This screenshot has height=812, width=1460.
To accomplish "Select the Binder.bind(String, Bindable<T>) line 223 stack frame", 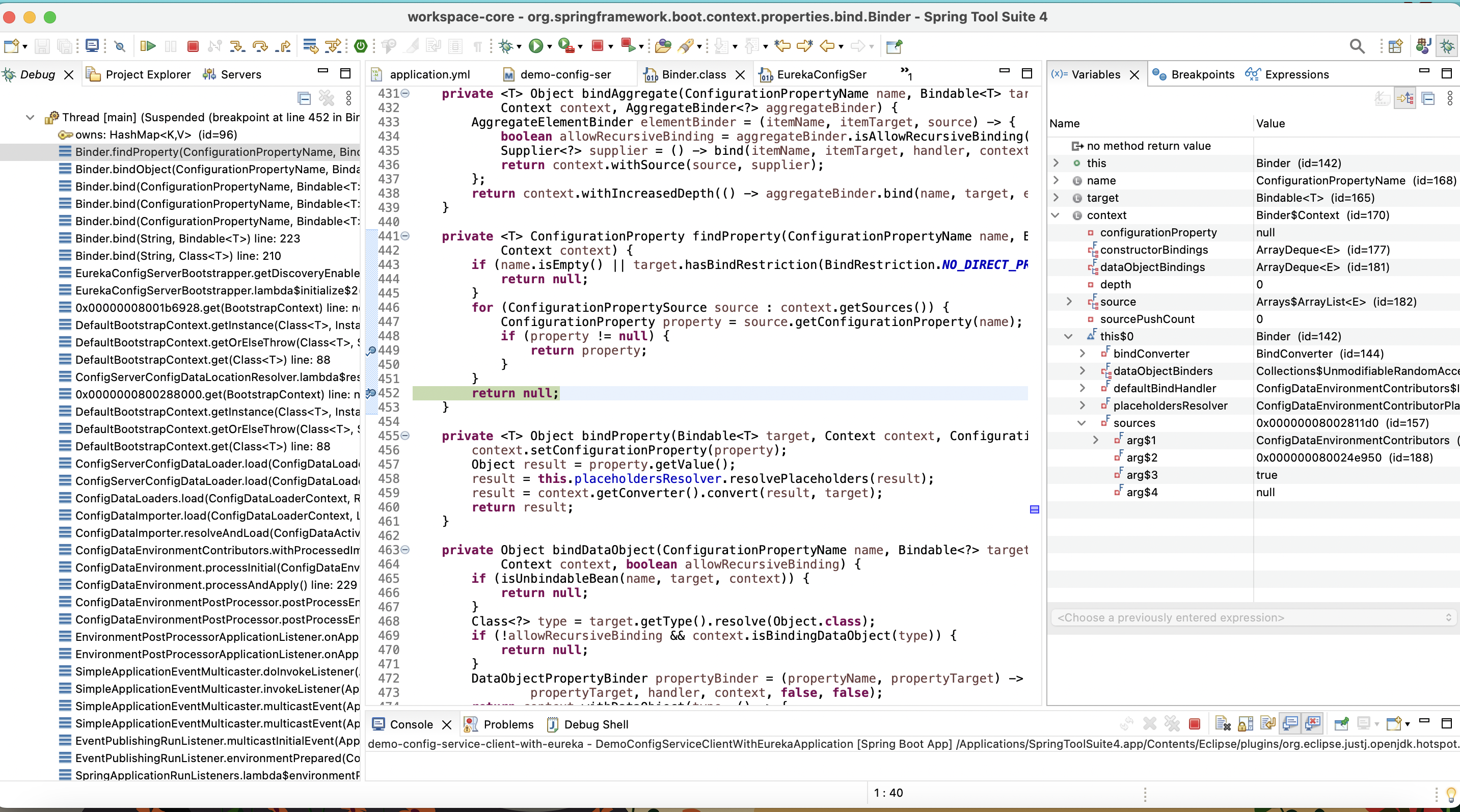I will [x=187, y=238].
